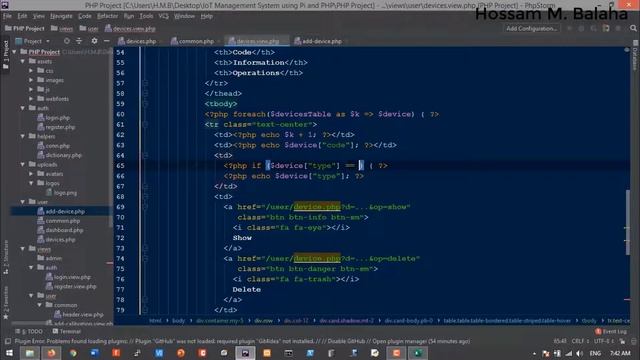This screenshot has height=360, width=640.
Task: Open the Navigate menu
Action: pos(61,16)
